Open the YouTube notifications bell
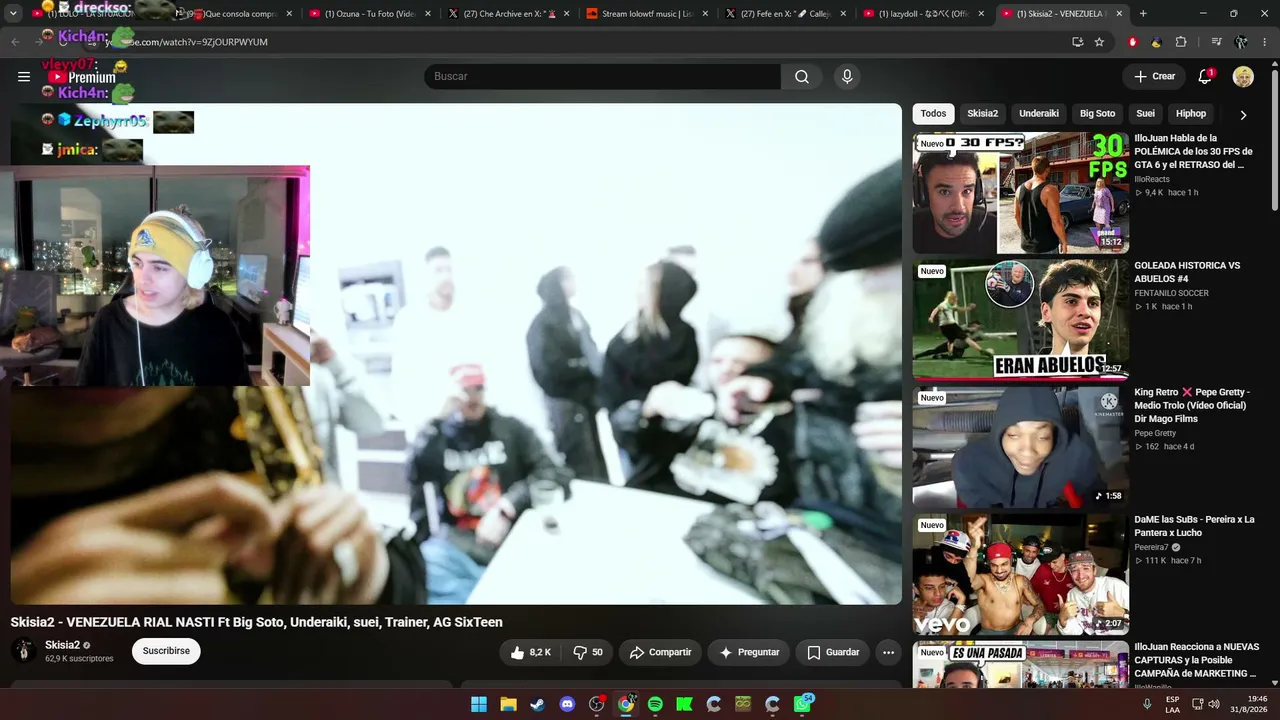 coord(1205,77)
